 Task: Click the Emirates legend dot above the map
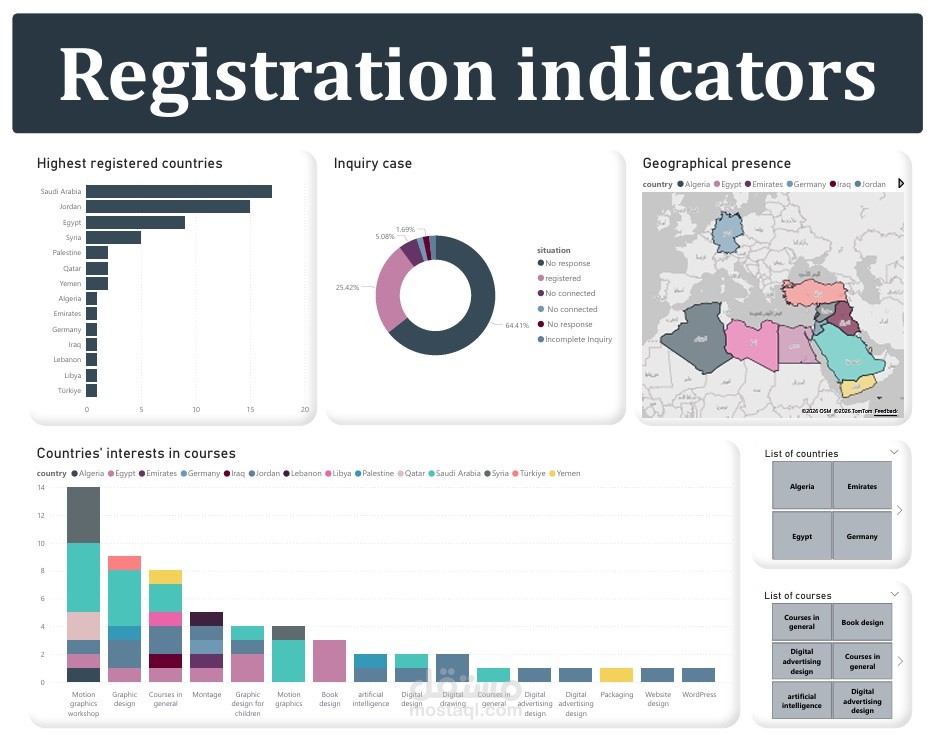pos(749,184)
